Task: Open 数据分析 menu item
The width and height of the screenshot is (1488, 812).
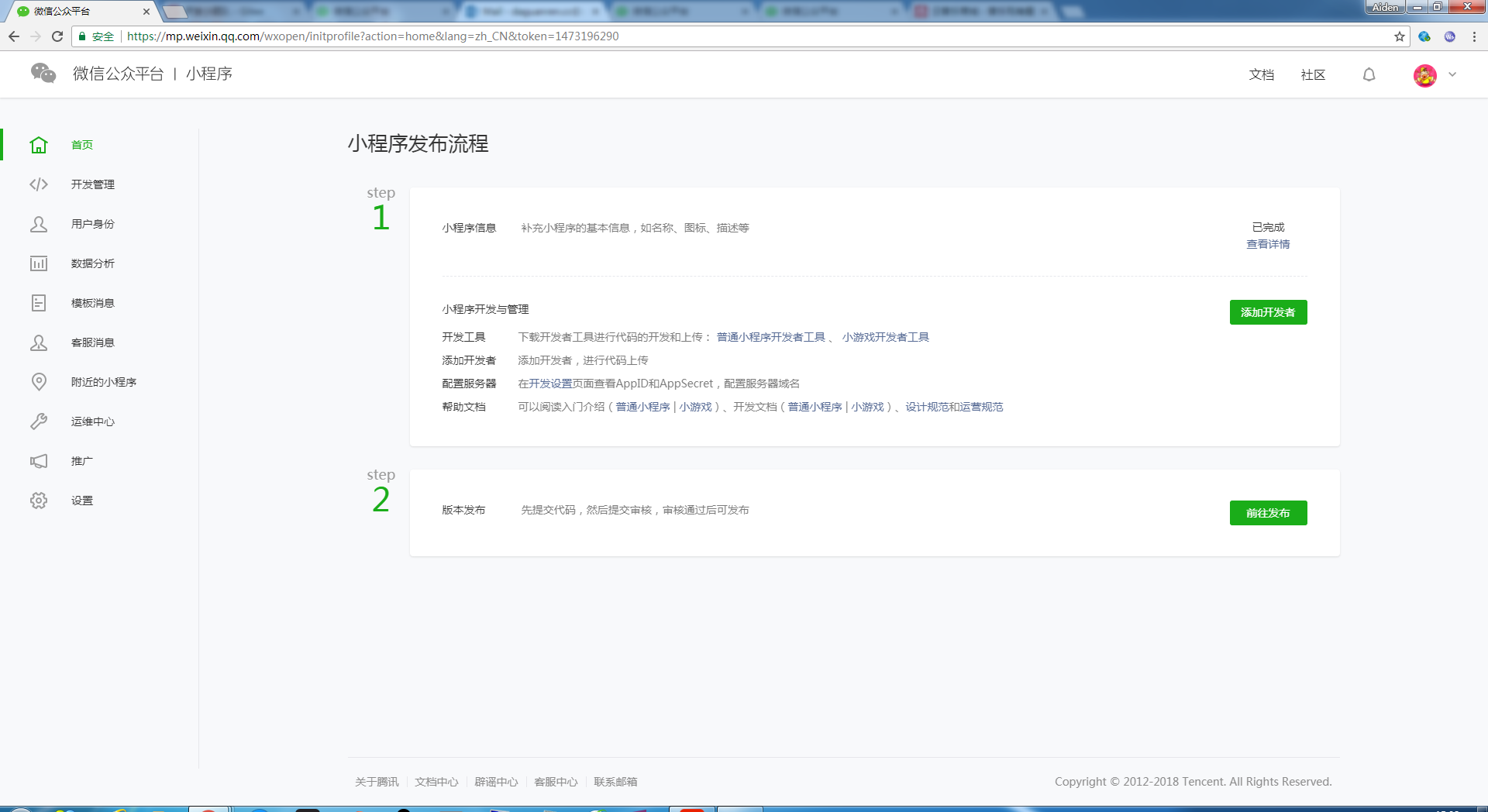Action: tap(93, 263)
